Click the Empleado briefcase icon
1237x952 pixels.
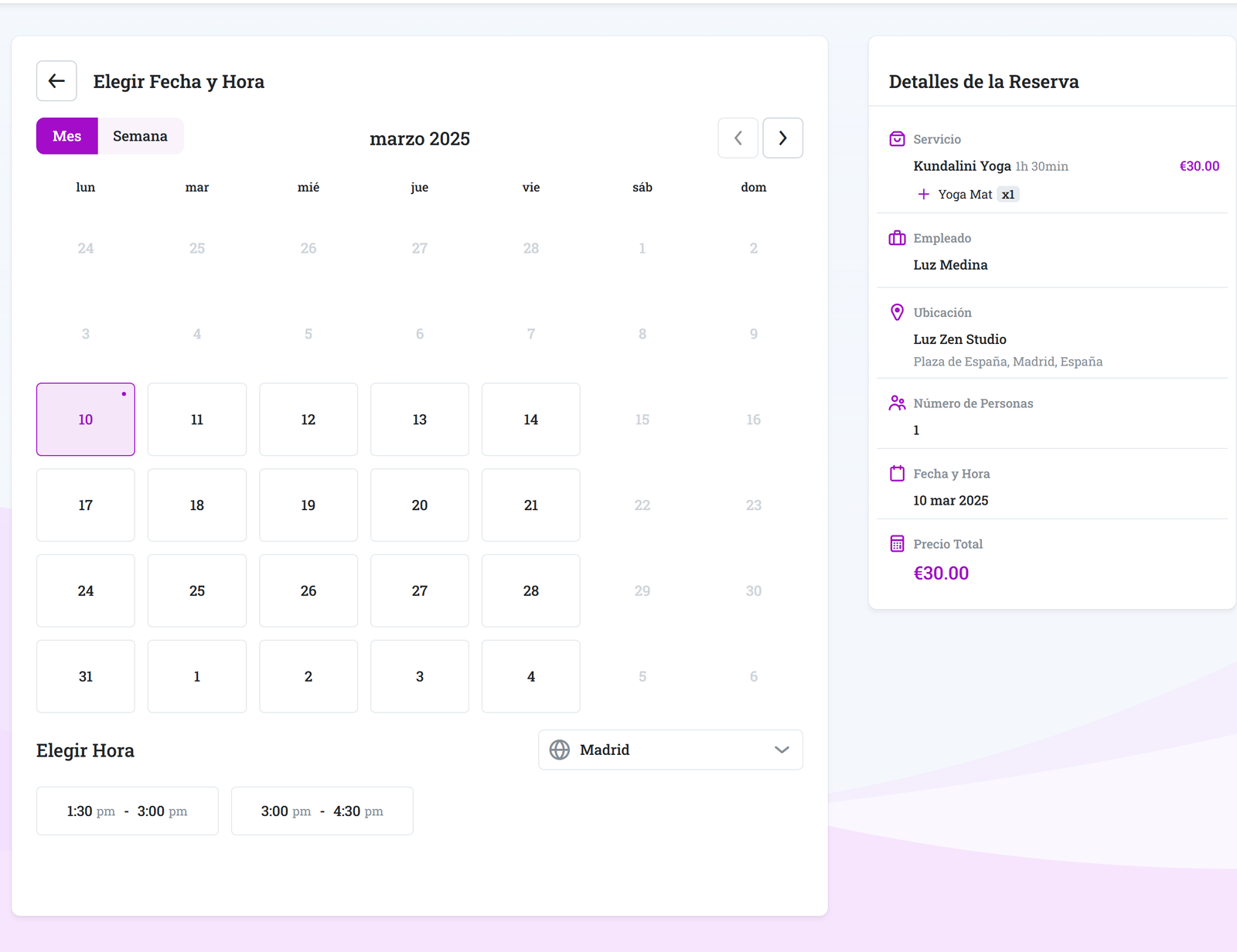[897, 238]
